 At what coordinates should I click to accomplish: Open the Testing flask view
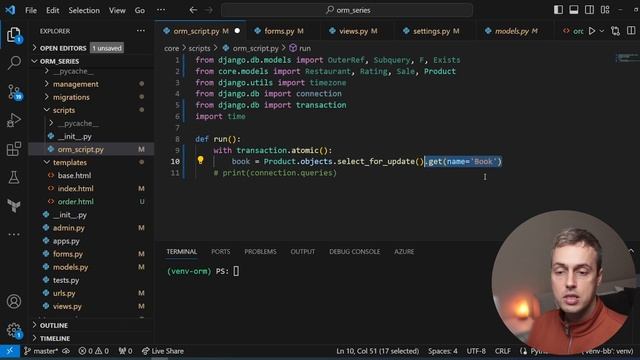pyautogui.click(x=14, y=177)
